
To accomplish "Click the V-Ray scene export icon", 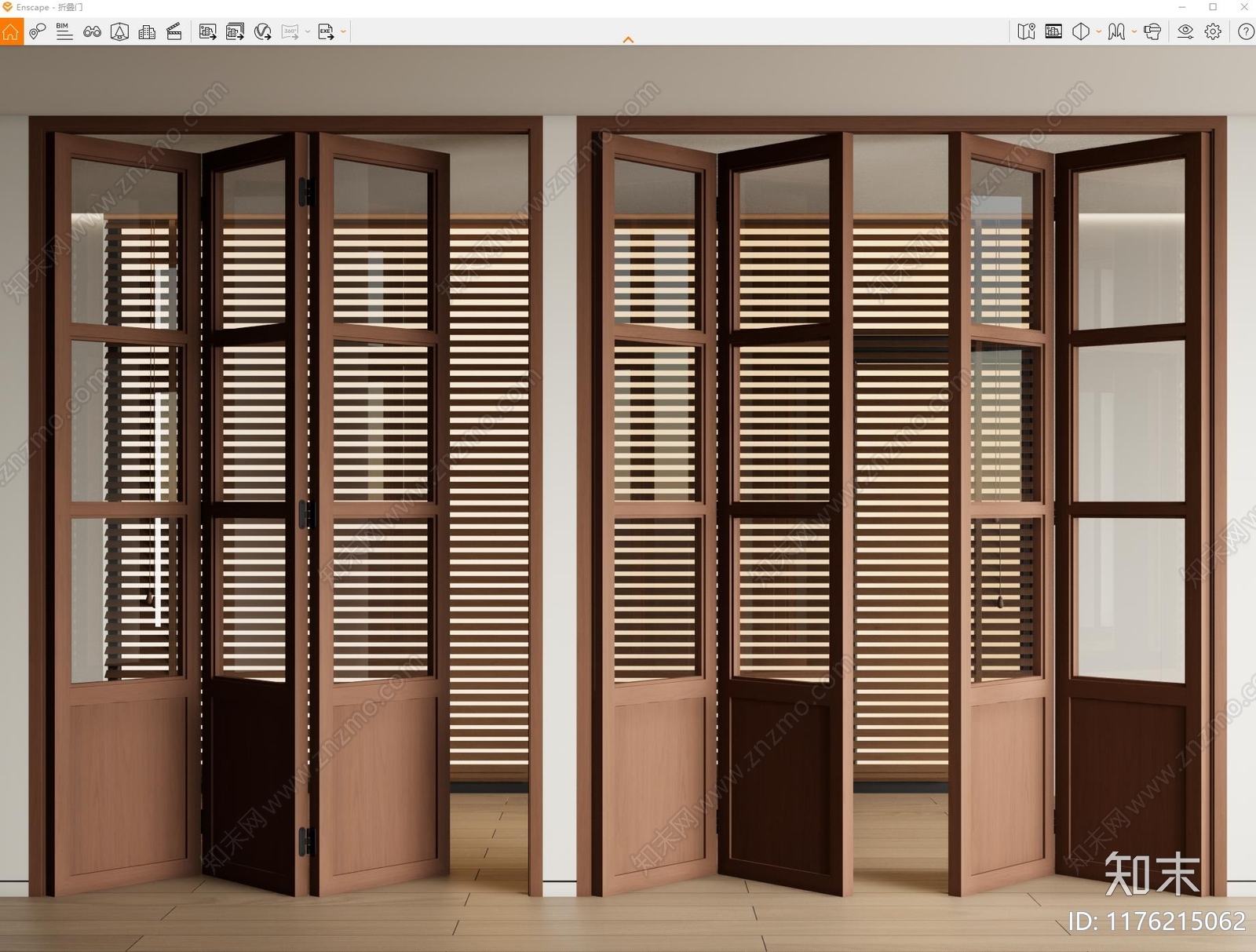I will pyautogui.click(x=263, y=32).
